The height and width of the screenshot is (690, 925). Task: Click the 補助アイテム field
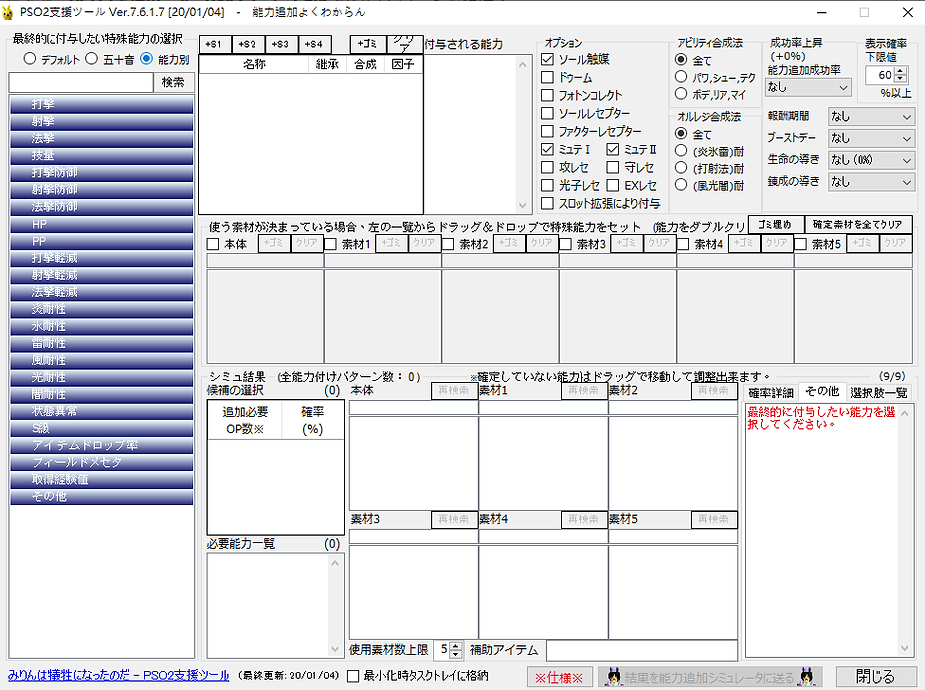642,650
